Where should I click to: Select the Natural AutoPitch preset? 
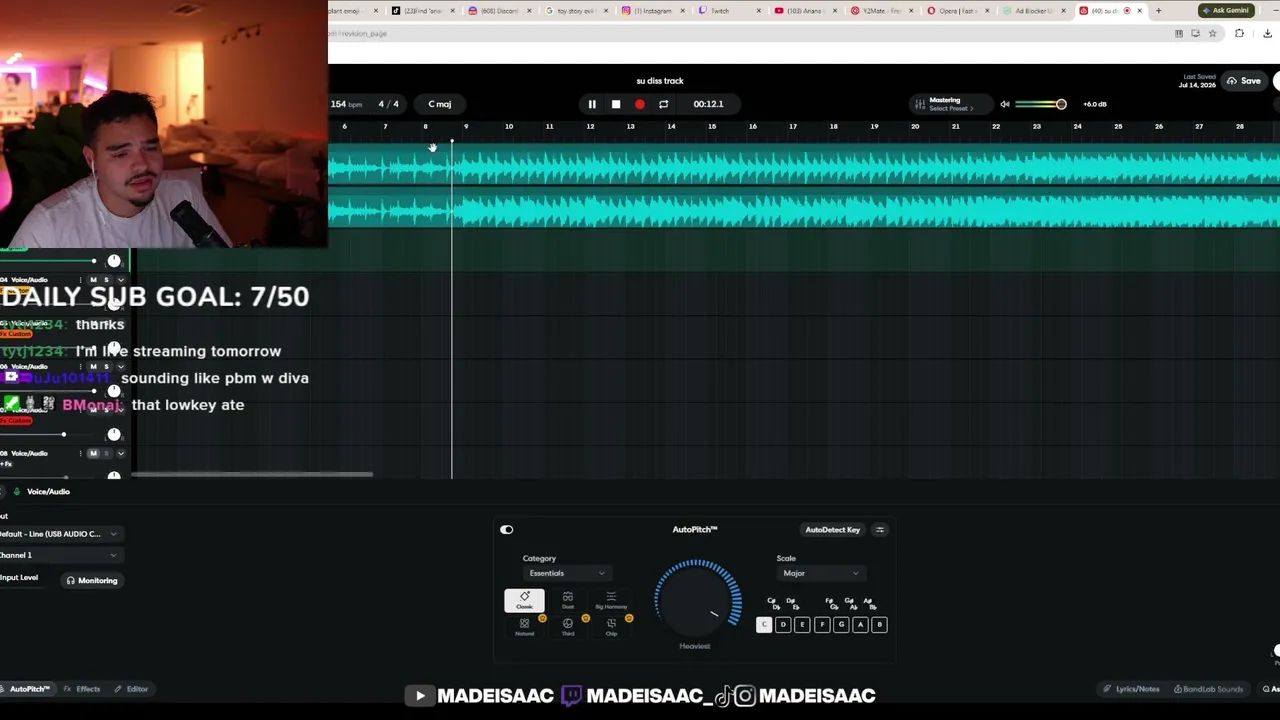524,626
